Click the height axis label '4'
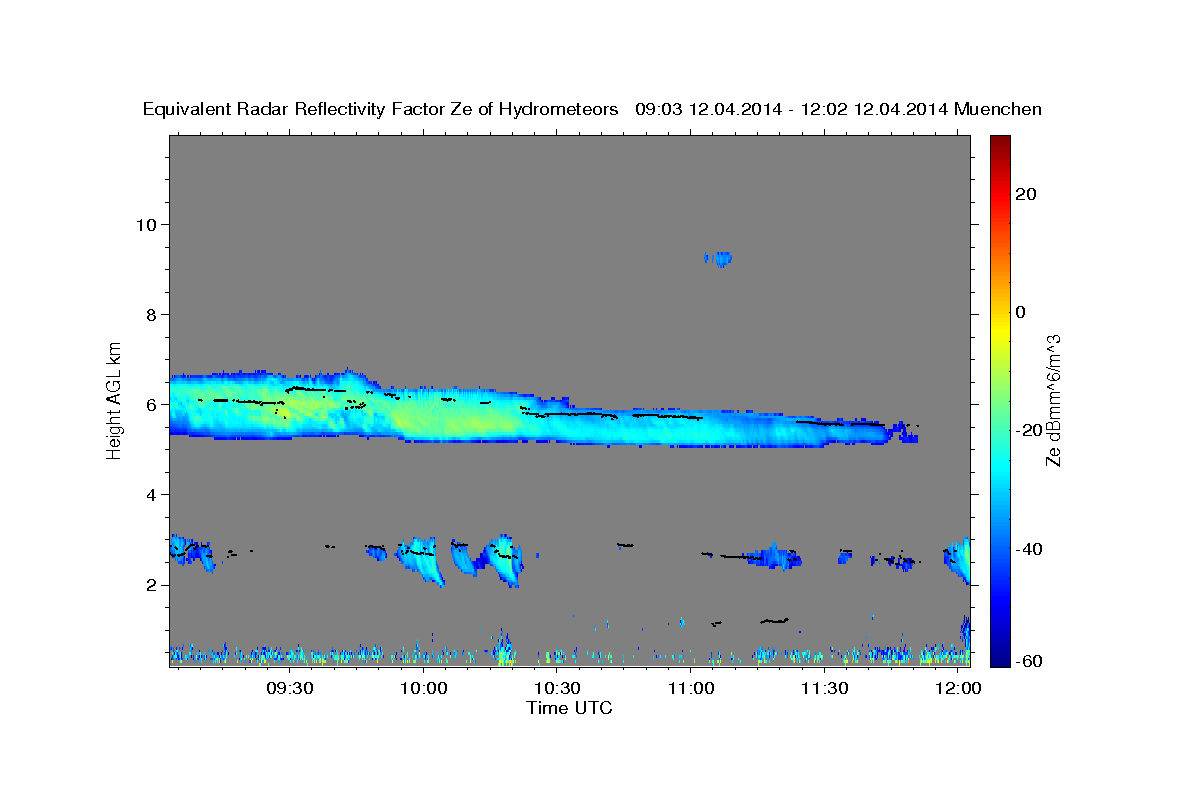 pyautogui.click(x=151, y=494)
